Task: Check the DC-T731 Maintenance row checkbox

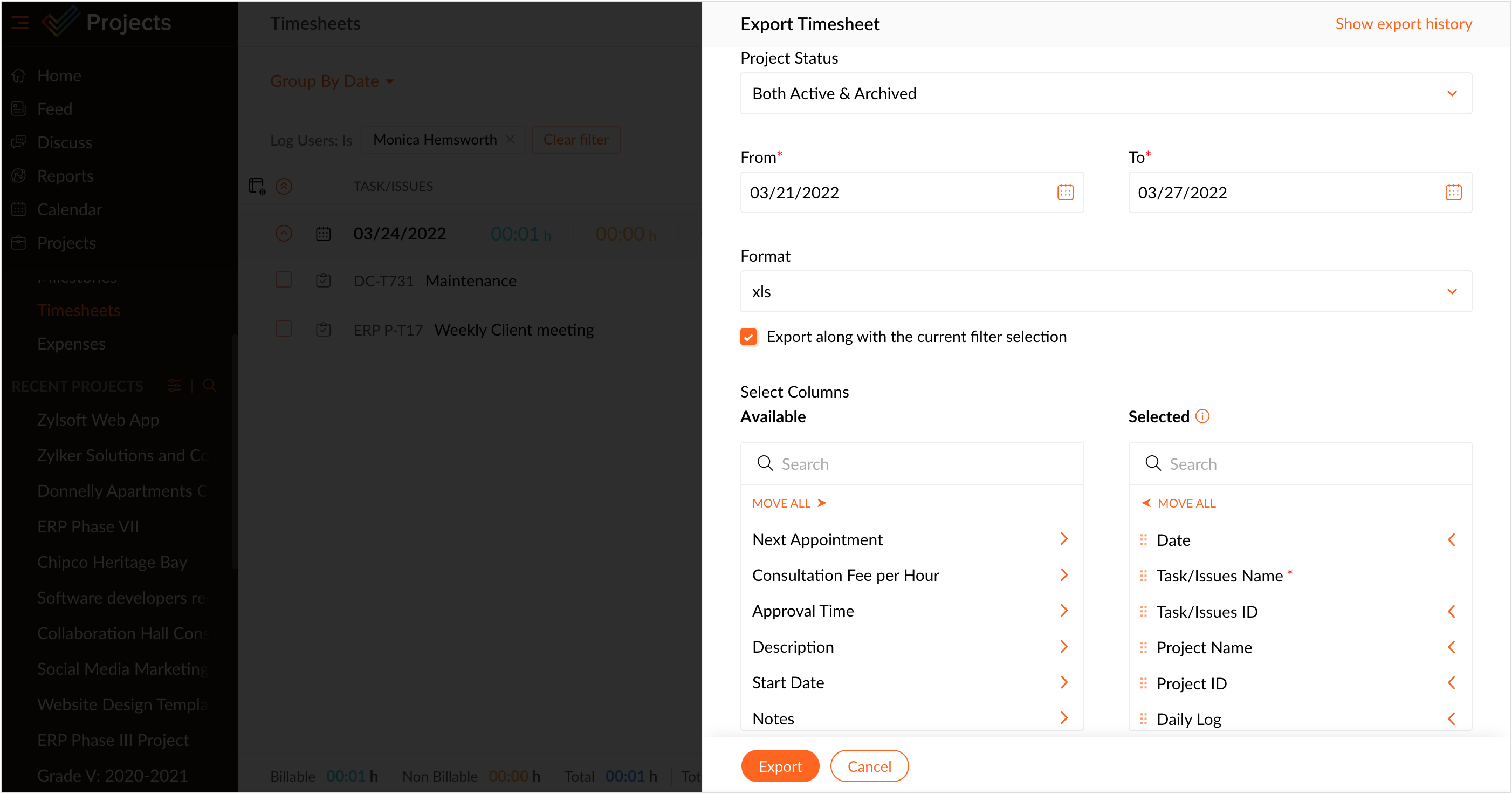Action: click(x=284, y=279)
